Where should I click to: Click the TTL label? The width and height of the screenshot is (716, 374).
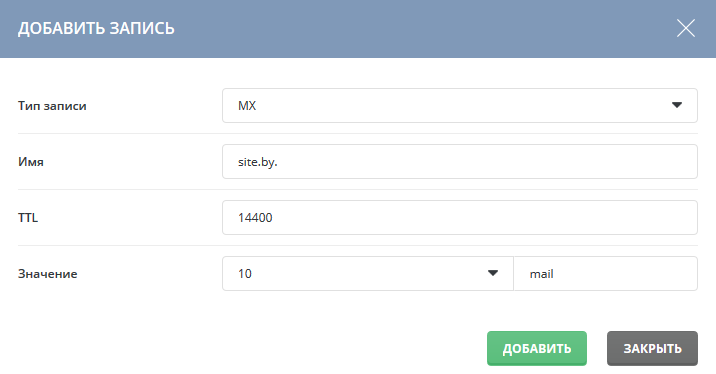click(x=28, y=217)
